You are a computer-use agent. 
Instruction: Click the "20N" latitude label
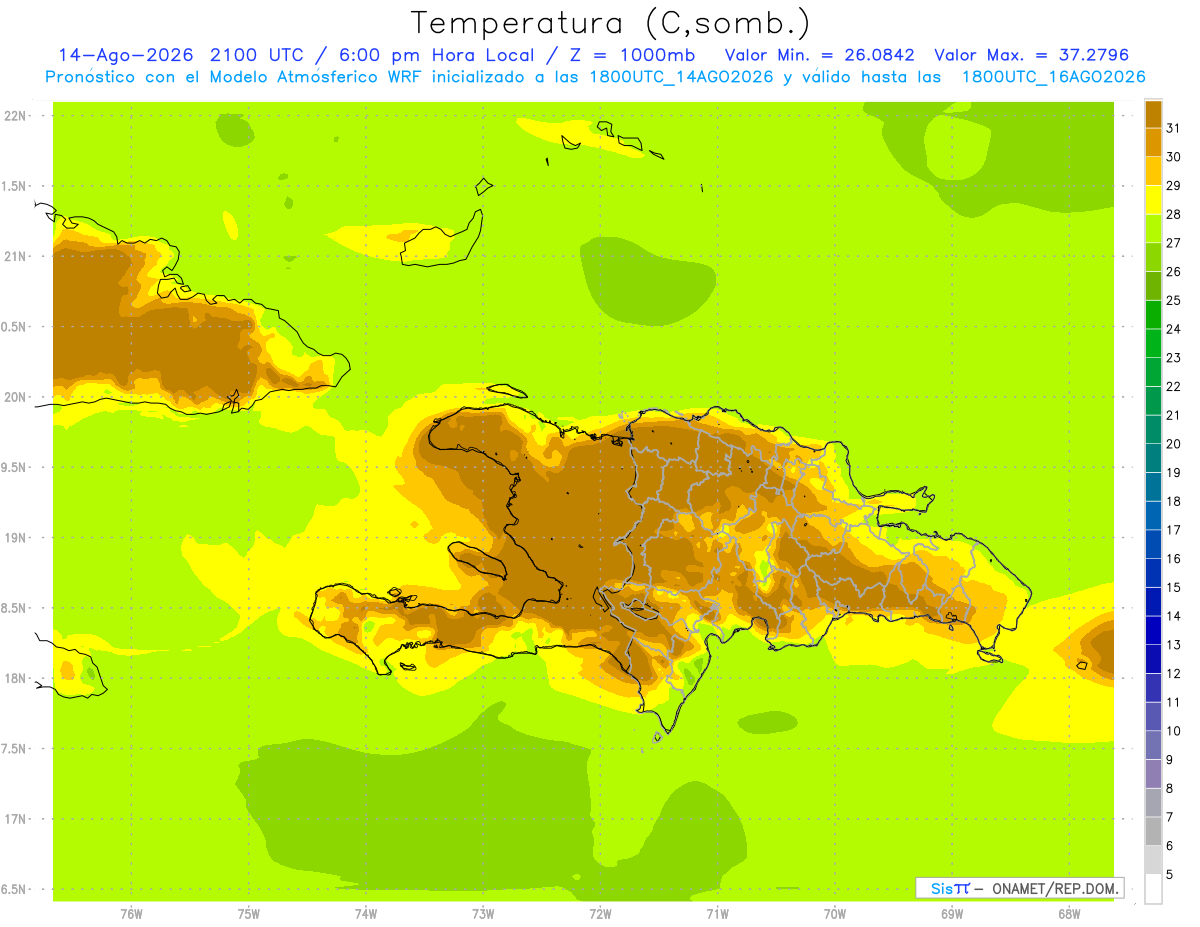coord(15,397)
